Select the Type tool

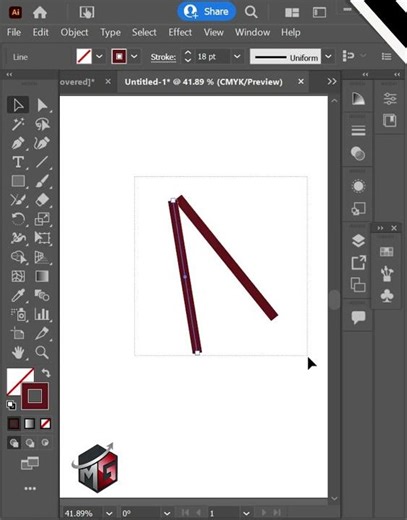pos(18,162)
